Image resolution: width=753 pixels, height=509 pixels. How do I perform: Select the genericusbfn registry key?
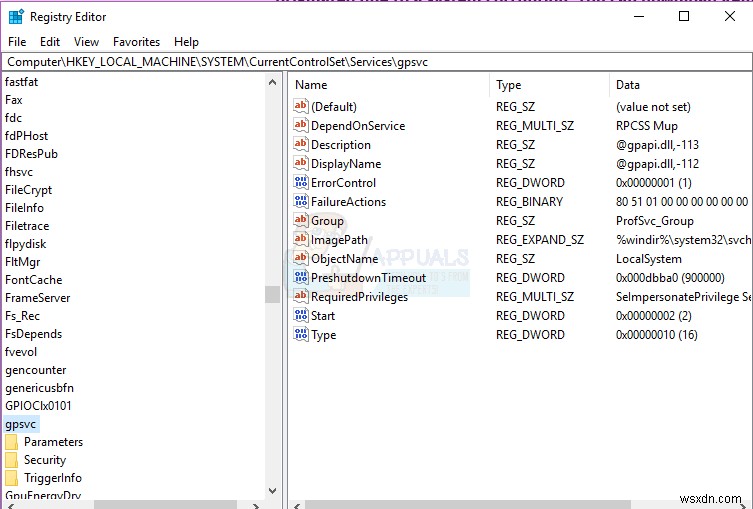click(39, 388)
